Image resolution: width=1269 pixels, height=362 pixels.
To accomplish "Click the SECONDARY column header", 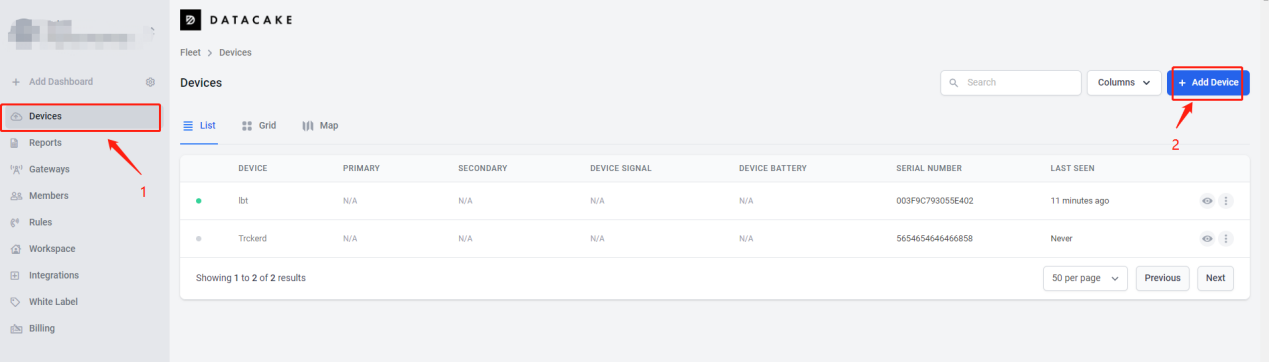I will coord(483,168).
